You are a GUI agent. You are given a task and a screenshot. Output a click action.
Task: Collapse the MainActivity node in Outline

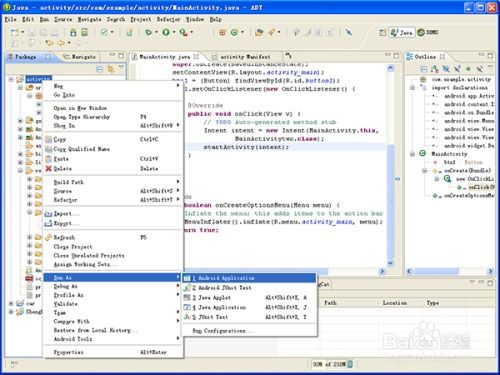point(412,154)
